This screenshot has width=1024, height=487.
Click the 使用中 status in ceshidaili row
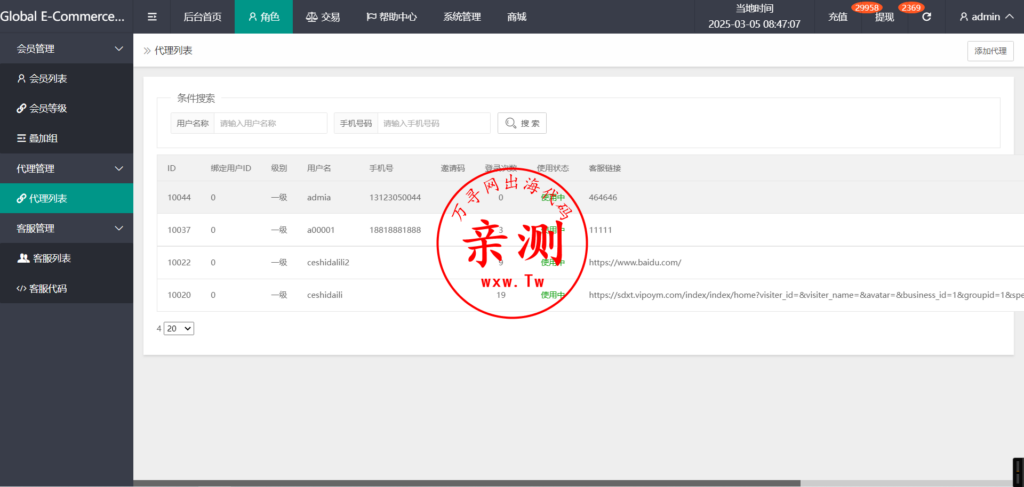coord(552,295)
